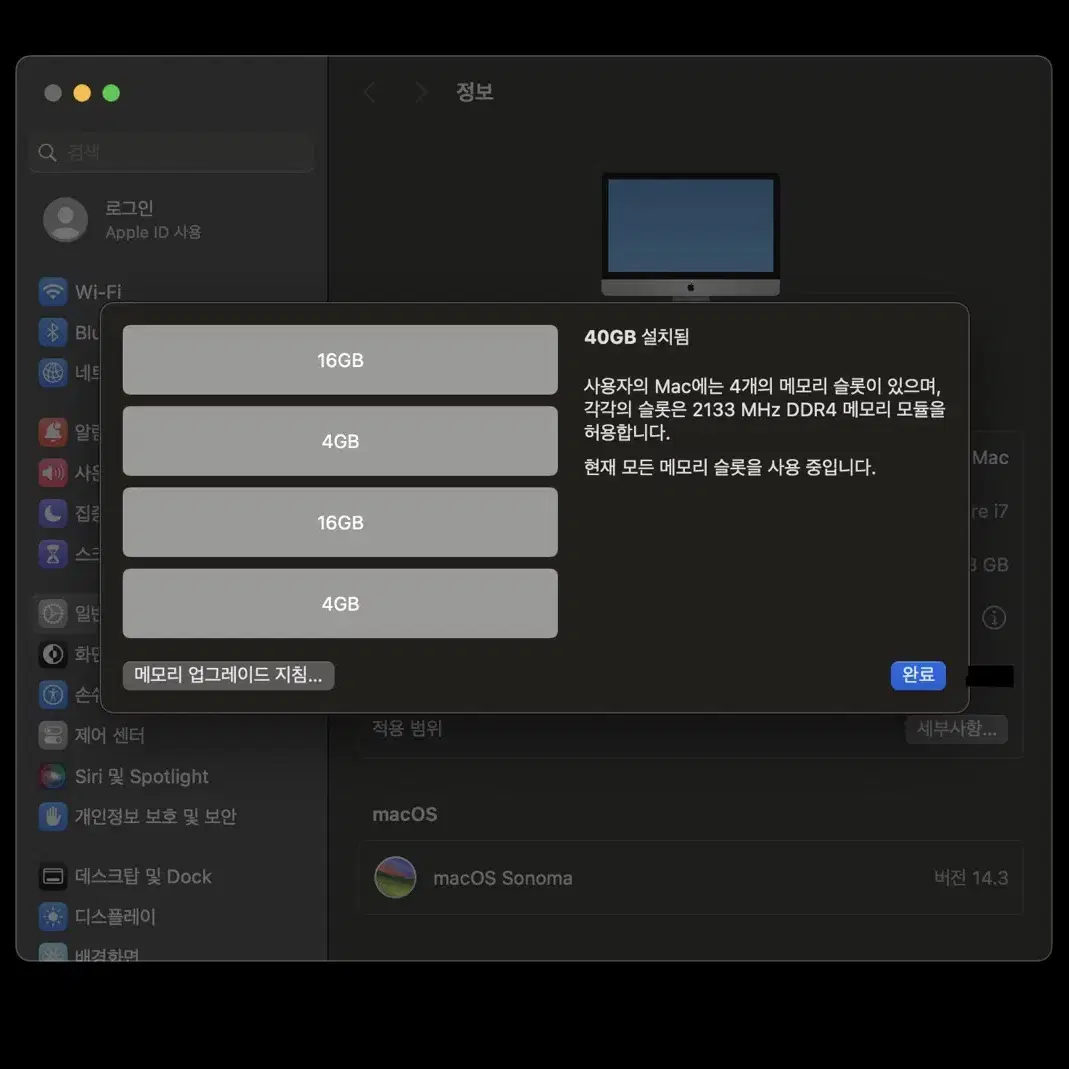This screenshot has height=1069, width=1069.
Task: Open Bluetooth icon in sidebar
Action: tap(52, 332)
